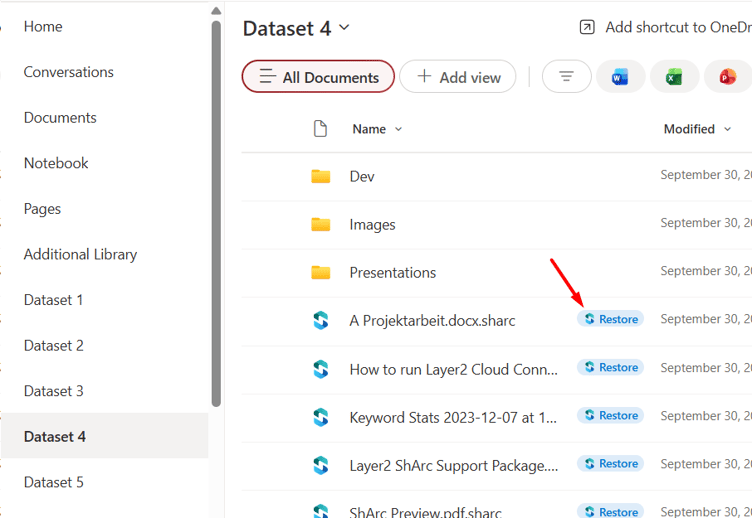
Task: Click the Add view button
Action: point(458,77)
